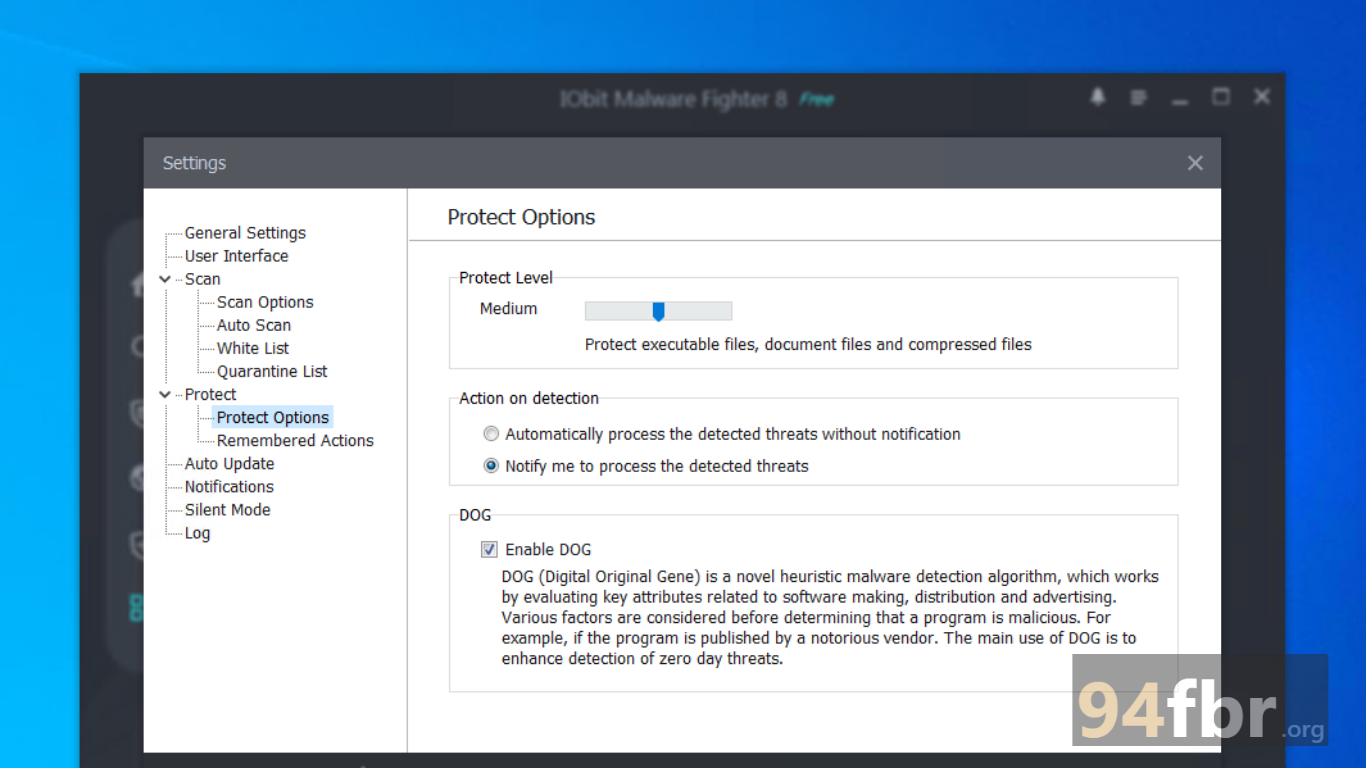Select Protect in the settings tree
1366x768 pixels.
210,394
